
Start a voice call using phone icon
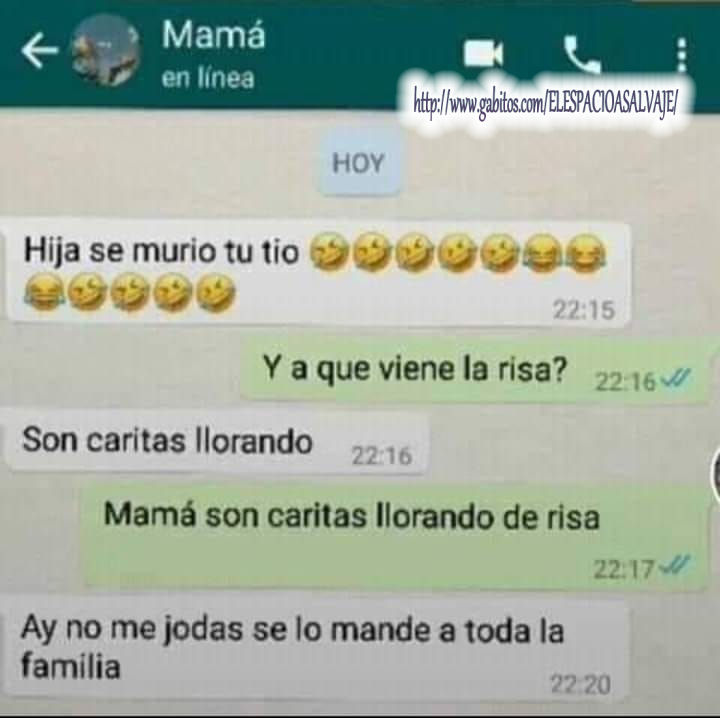(x=582, y=54)
